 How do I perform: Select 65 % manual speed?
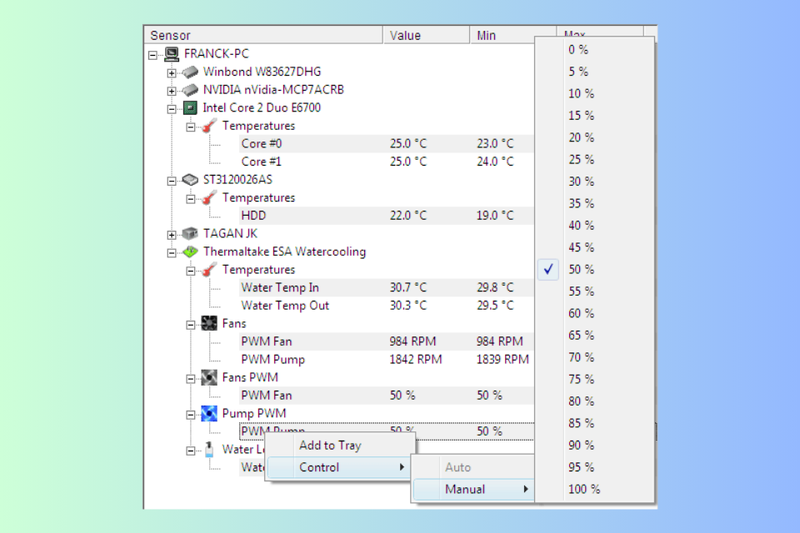click(x=595, y=335)
